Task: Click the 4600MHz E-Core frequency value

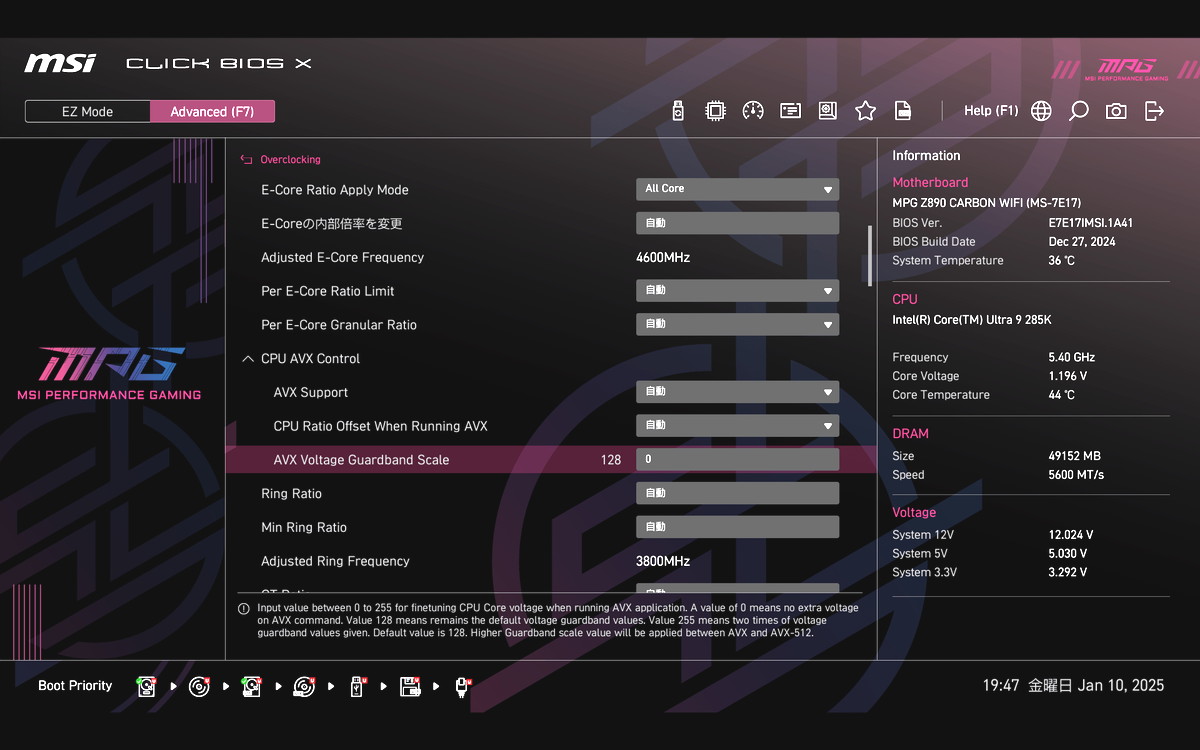Action: 663,257
